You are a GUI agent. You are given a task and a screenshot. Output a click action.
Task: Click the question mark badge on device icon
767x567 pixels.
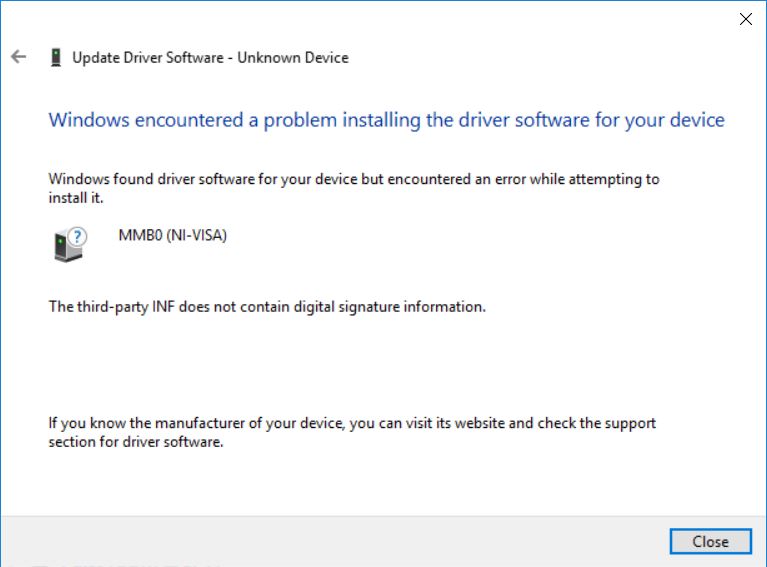pyautogui.click(x=79, y=236)
